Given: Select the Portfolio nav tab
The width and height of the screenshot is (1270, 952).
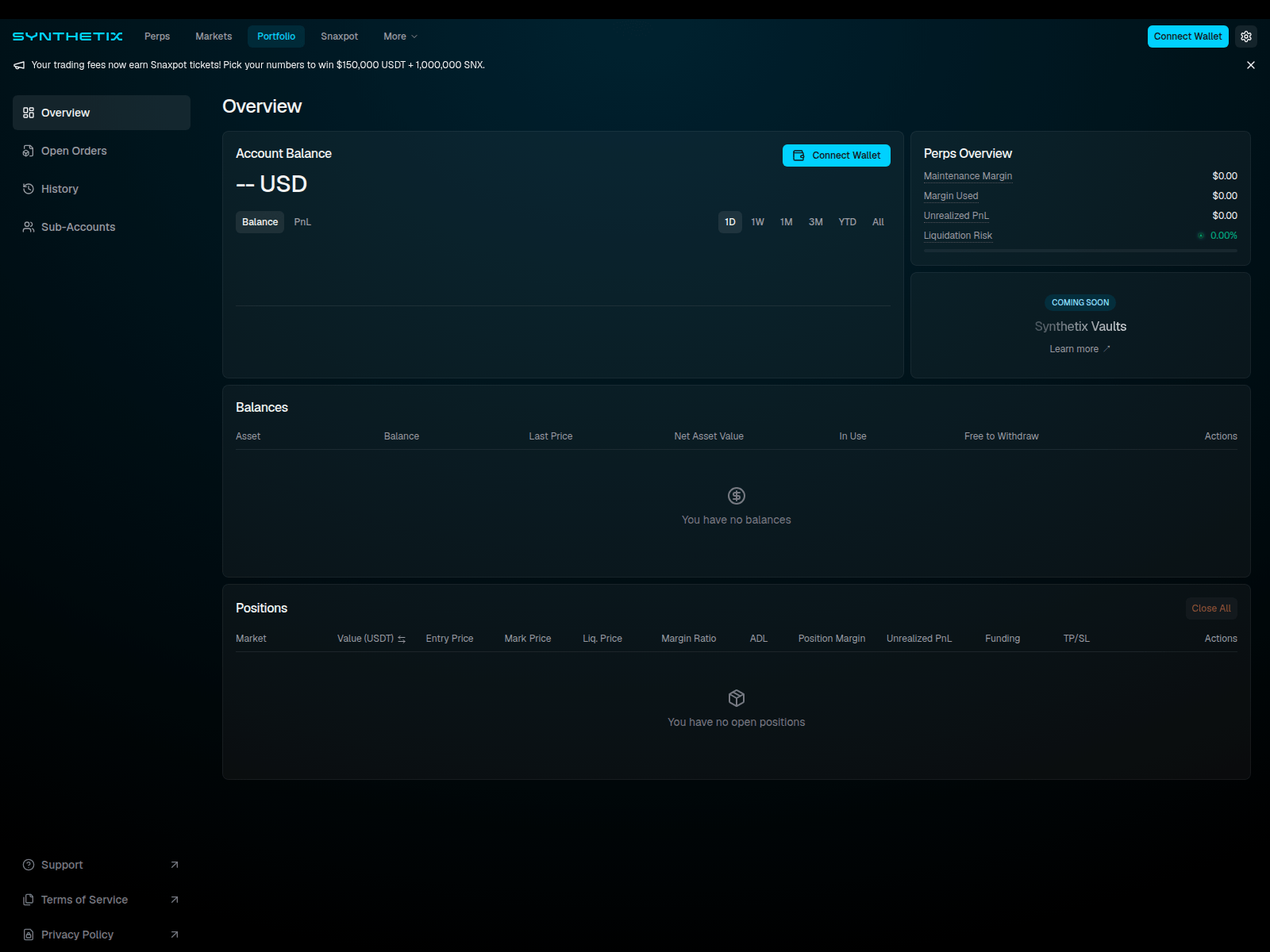Looking at the screenshot, I should [x=276, y=36].
